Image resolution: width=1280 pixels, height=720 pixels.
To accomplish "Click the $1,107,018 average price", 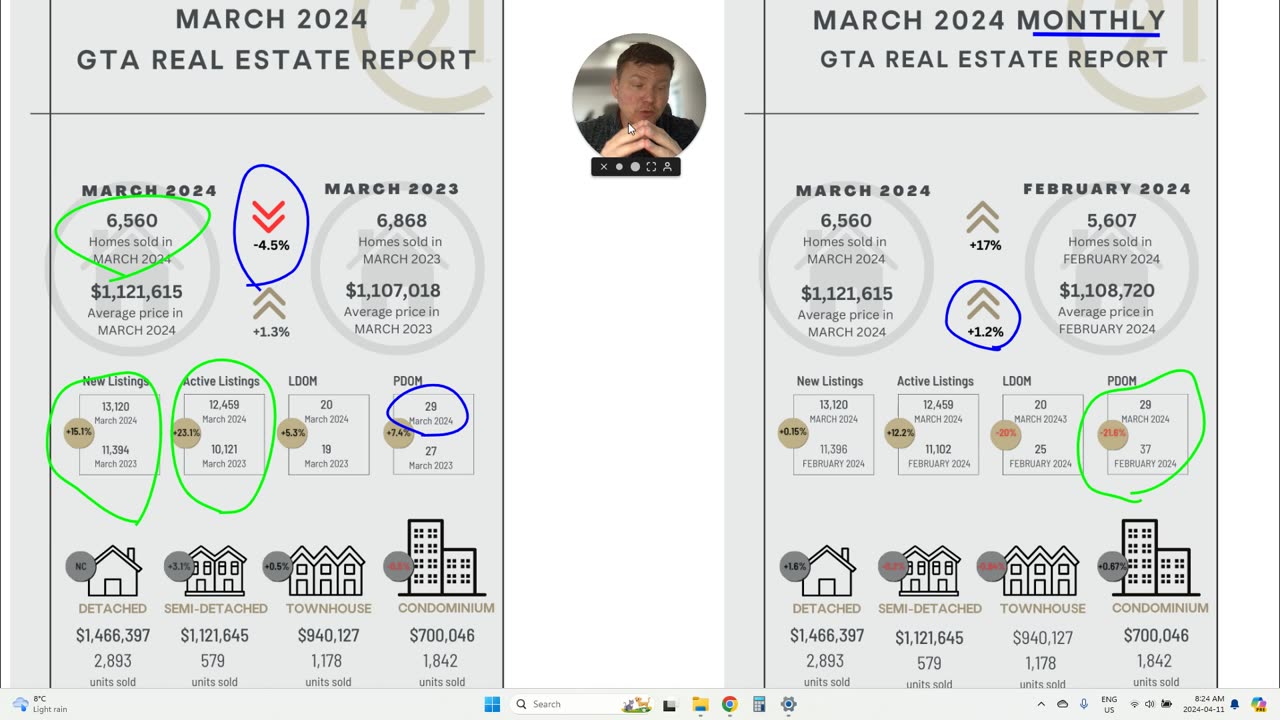I will click(393, 291).
